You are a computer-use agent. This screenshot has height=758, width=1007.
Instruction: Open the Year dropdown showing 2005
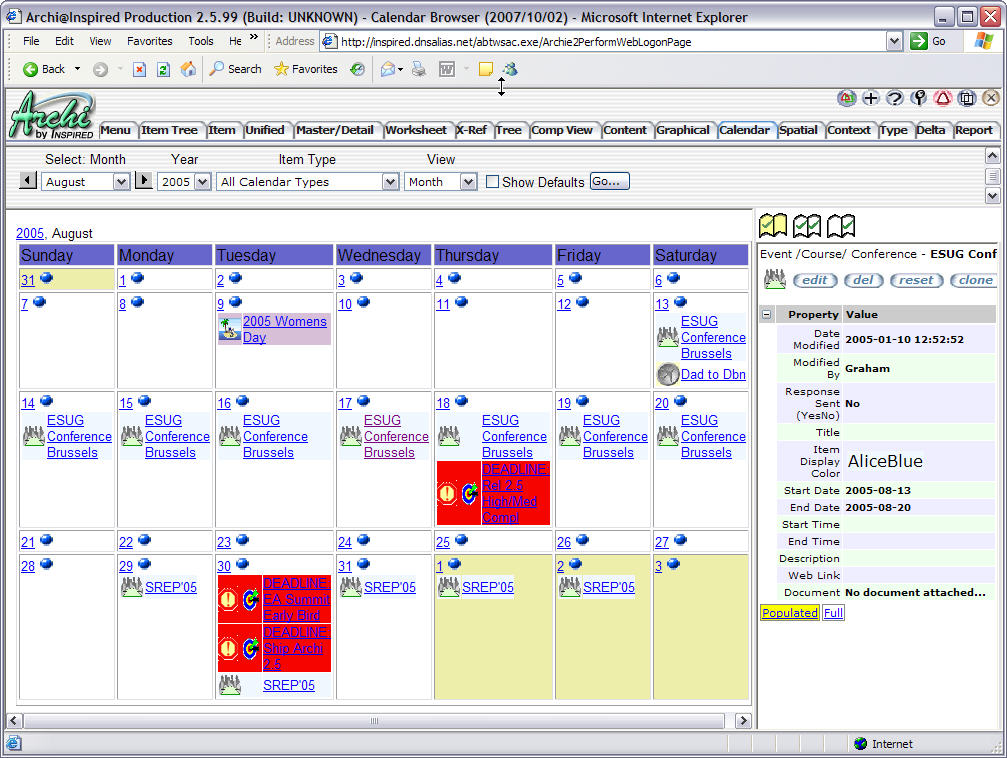(184, 182)
